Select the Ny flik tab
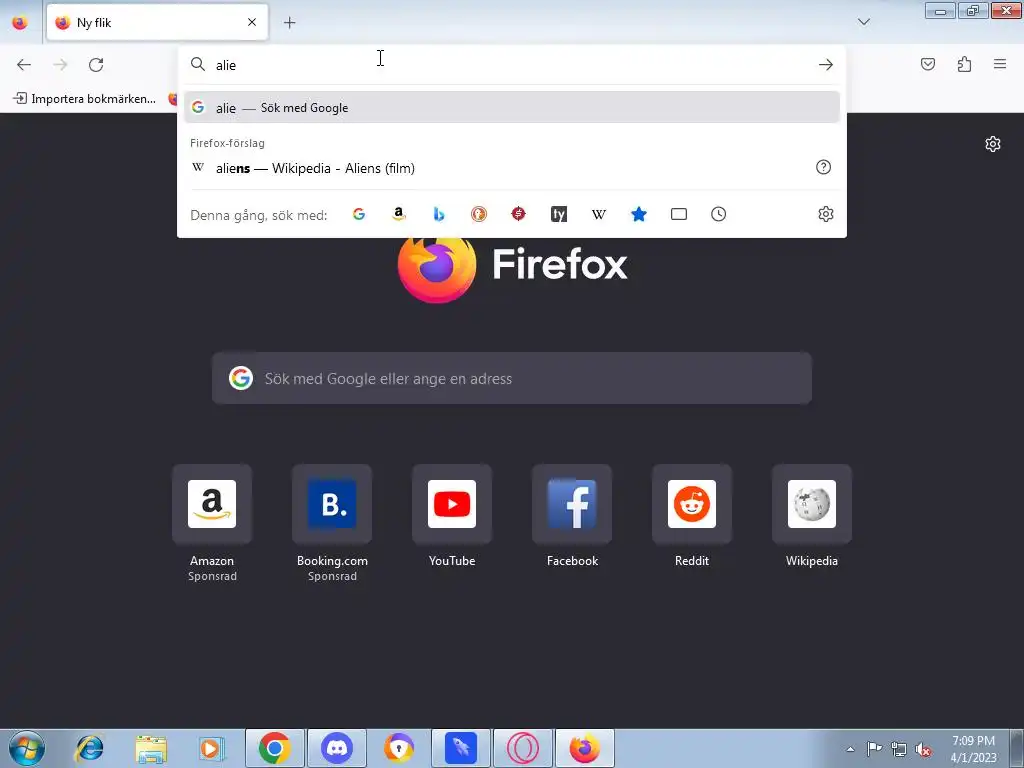1024x768 pixels. [x=157, y=22]
